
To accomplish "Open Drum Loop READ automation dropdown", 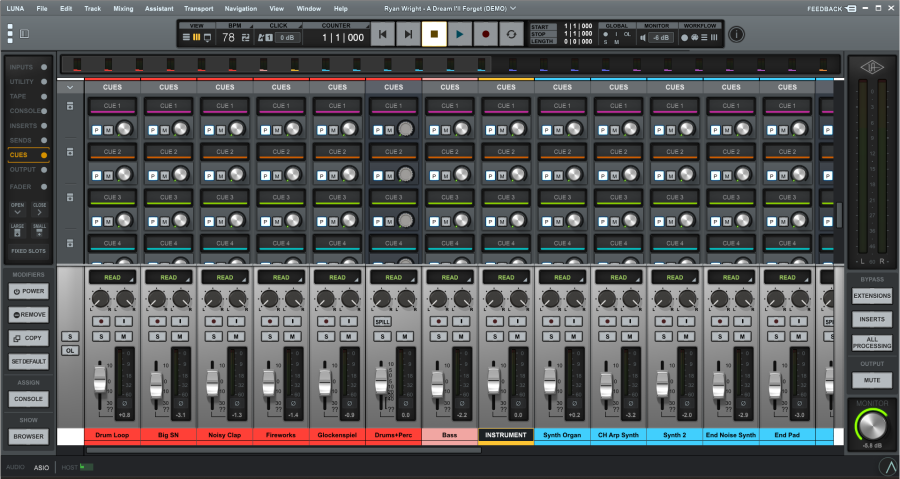I will (112, 278).
